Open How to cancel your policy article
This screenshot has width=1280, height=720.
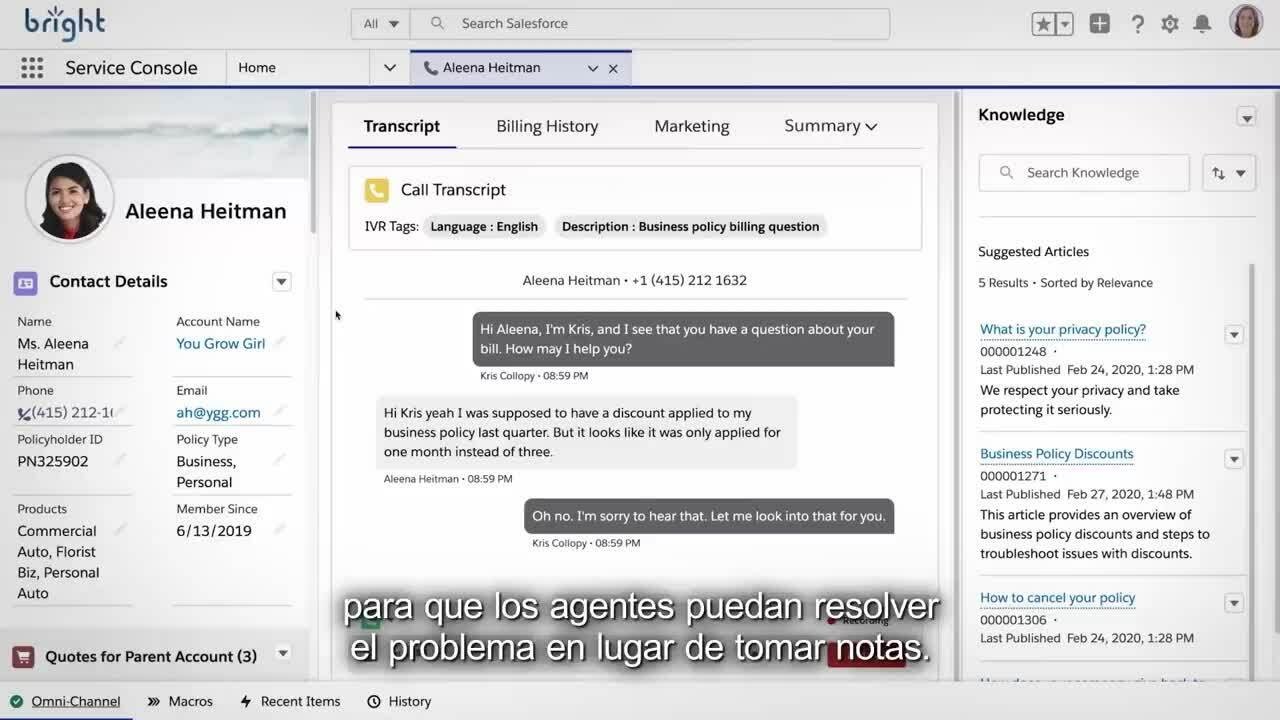pyautogui.click(x=1058, y=598)
